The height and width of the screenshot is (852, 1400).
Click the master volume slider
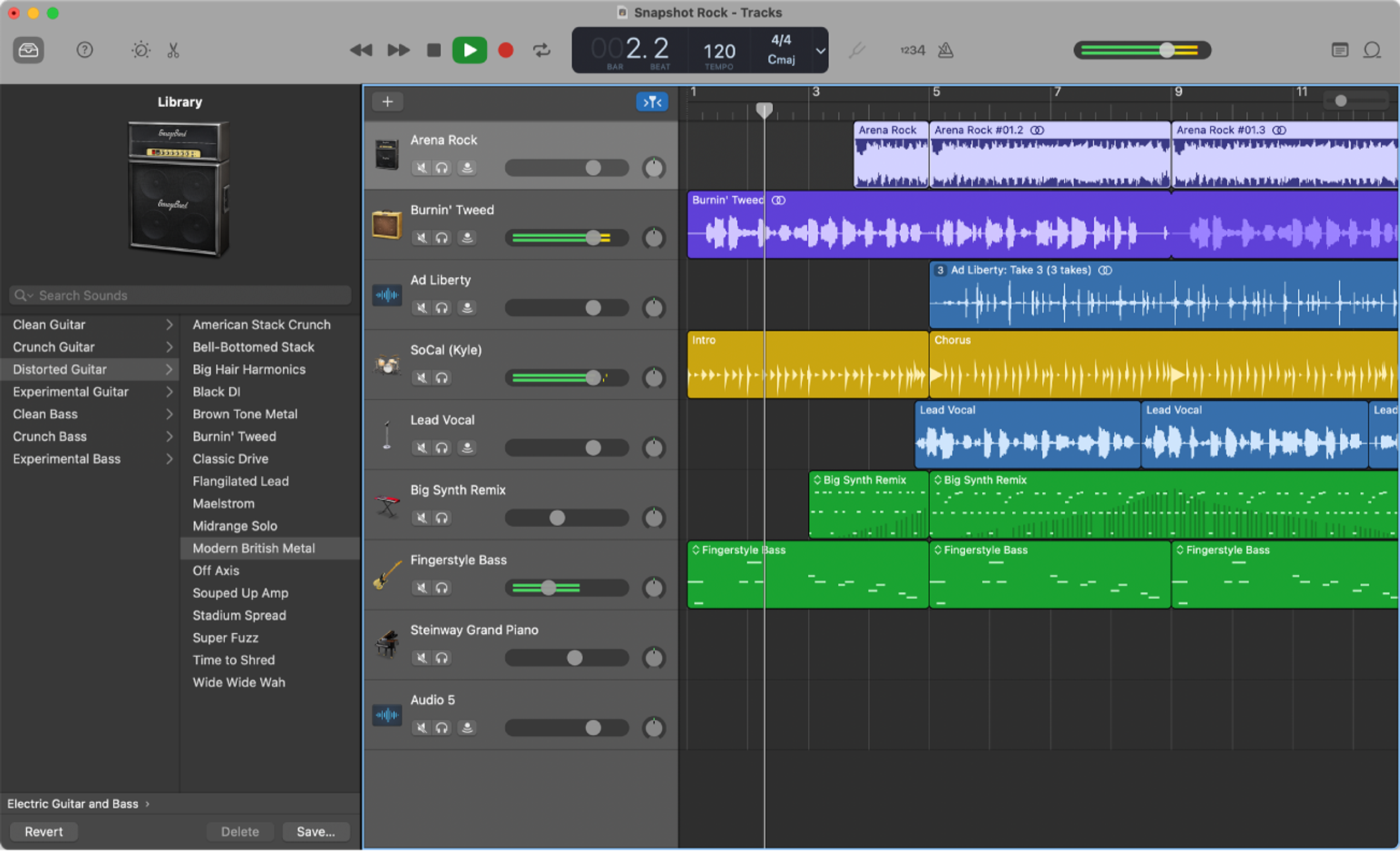click(x=1168, y=50)
